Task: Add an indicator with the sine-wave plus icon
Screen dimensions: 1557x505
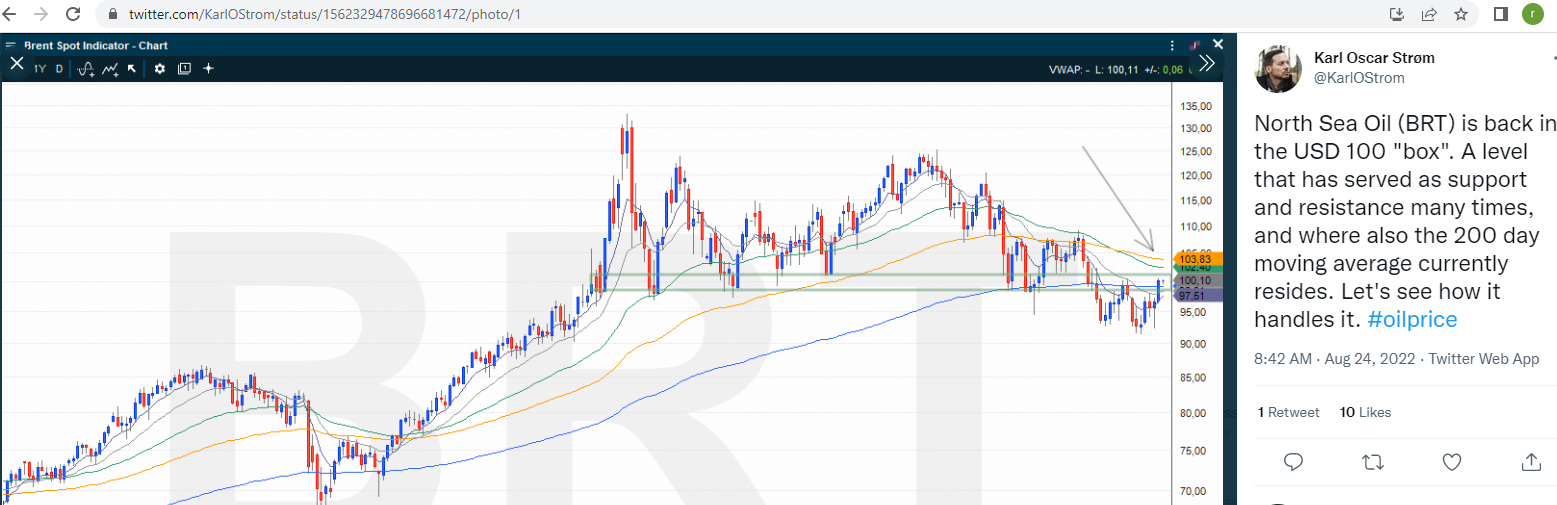Action: click(86, 69)
